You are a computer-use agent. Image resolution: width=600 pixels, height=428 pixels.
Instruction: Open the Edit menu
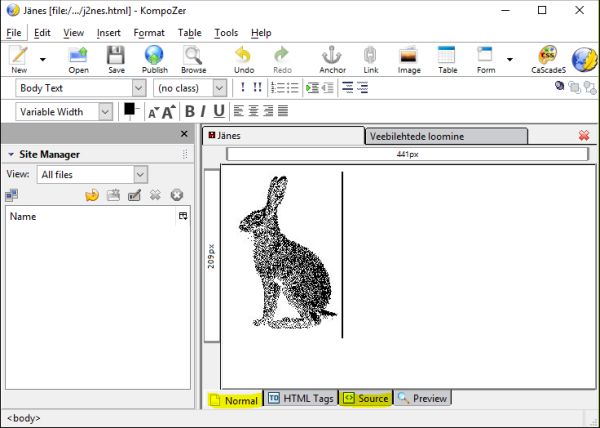point(42,33)
